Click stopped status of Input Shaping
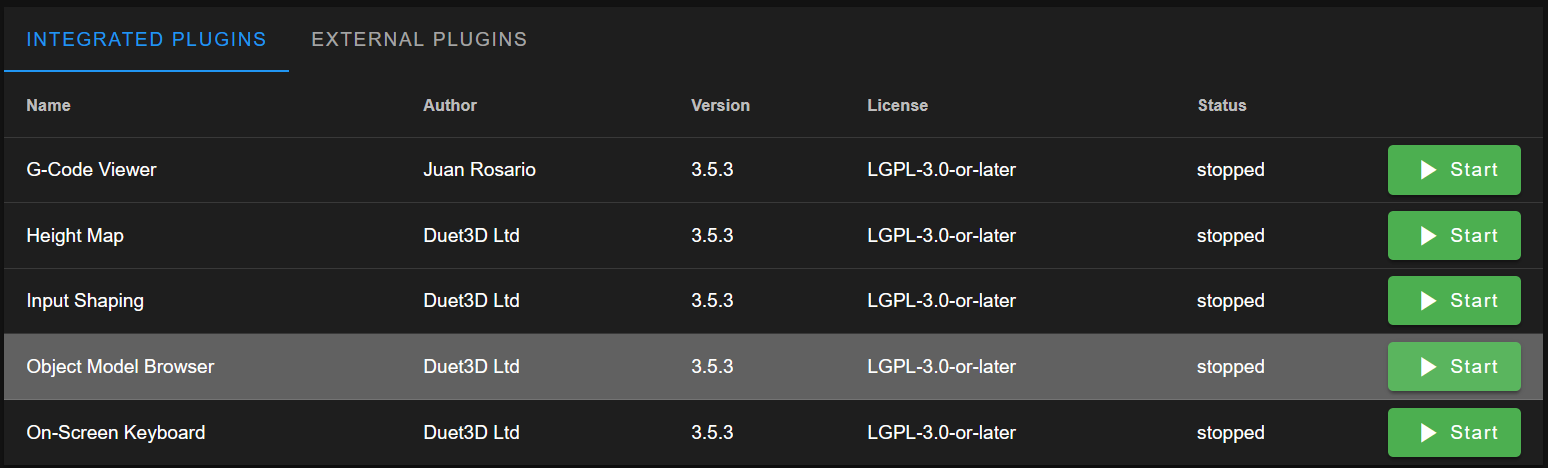 point(1231,301)
